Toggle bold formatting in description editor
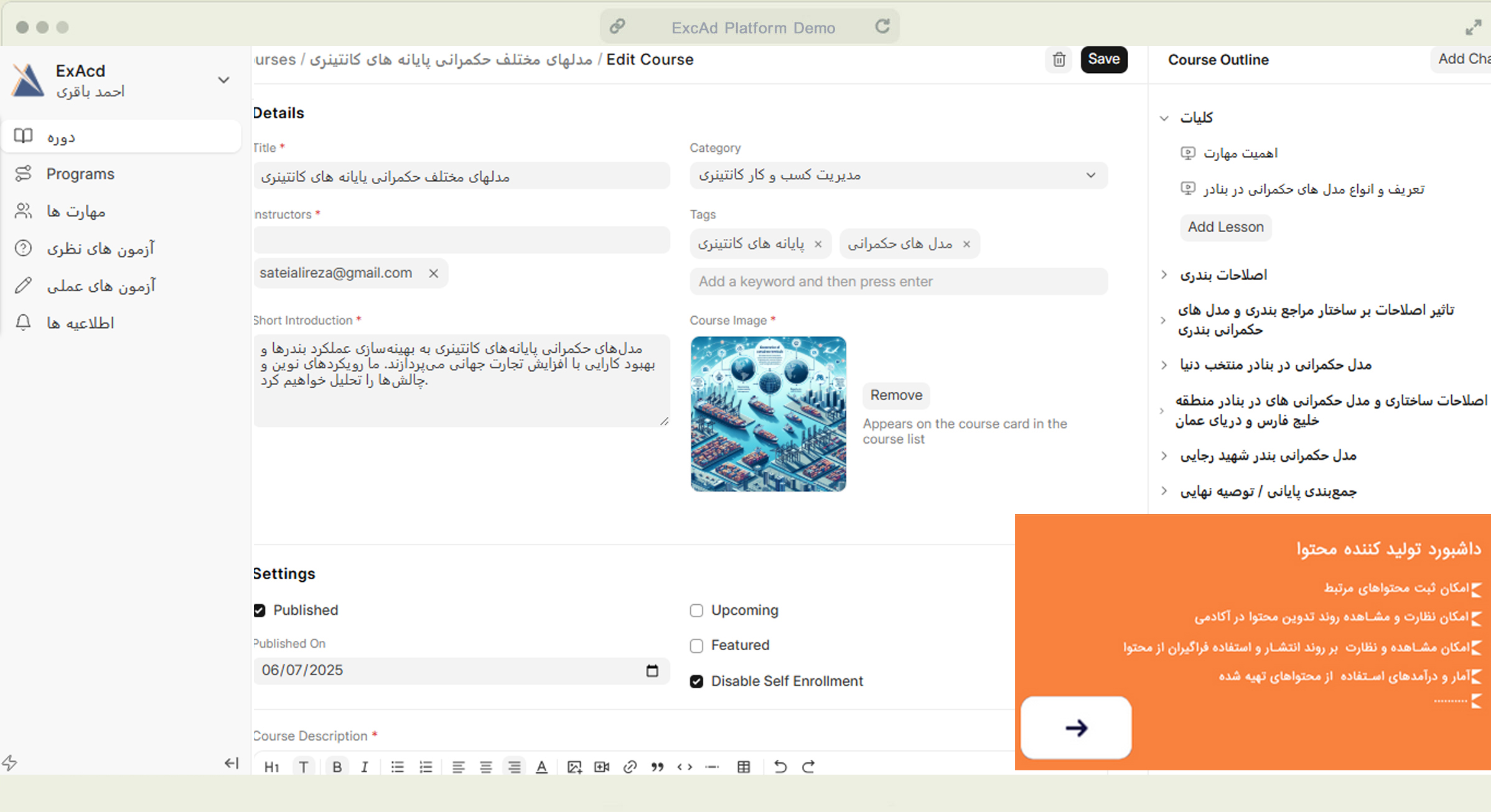1491x812 pixels. coord(337,767)
